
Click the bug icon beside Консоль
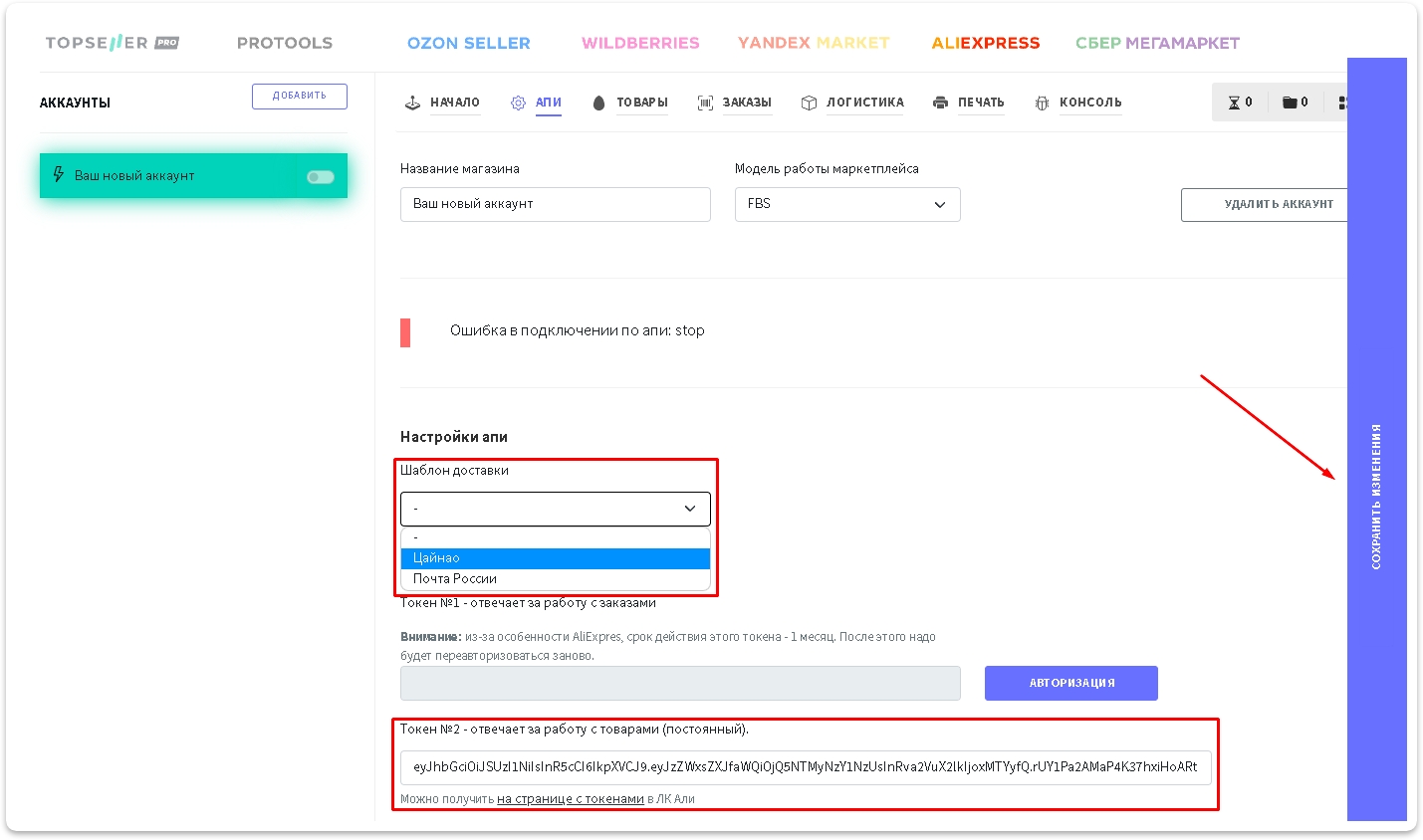[1042, 103]
